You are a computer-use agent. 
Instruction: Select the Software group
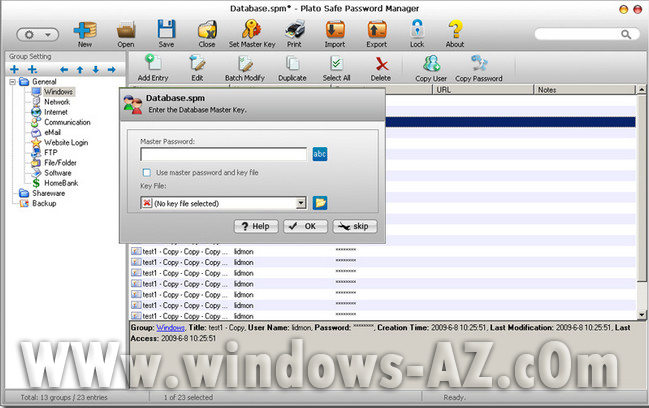click(x=58, y=173)
